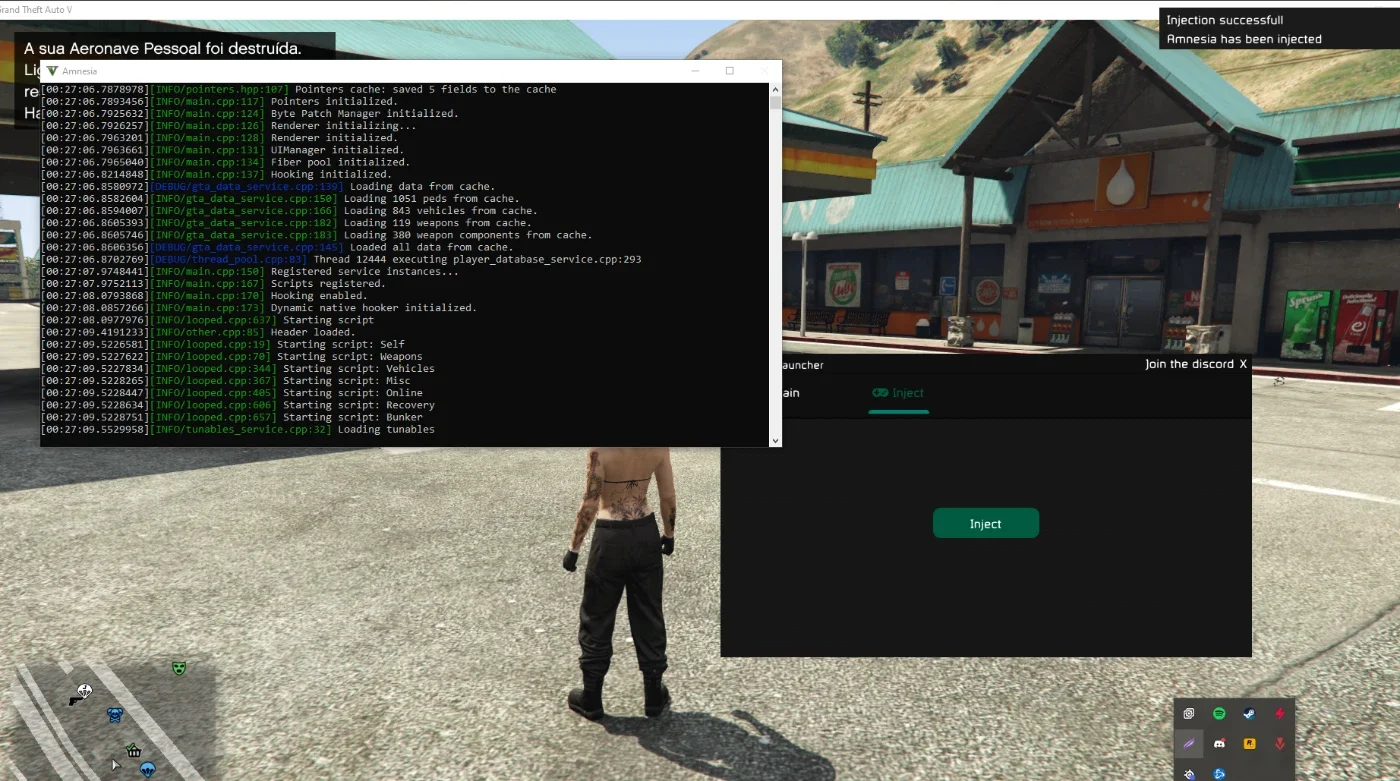Viewport: 1400px width, 781px height.
Task: Click the green Inject button
Action: click(x=985, y=523)
